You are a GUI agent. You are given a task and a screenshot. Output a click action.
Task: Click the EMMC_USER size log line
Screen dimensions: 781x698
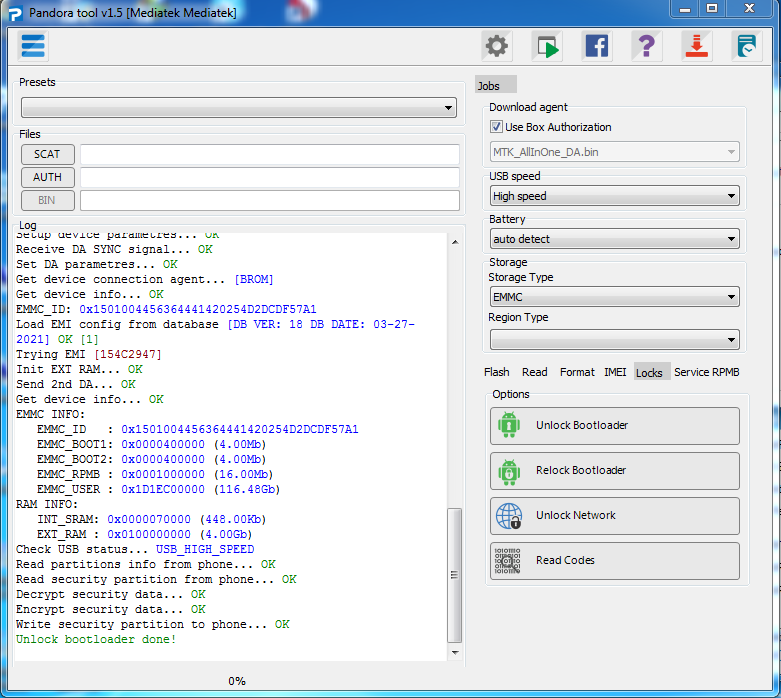(158, 489)
